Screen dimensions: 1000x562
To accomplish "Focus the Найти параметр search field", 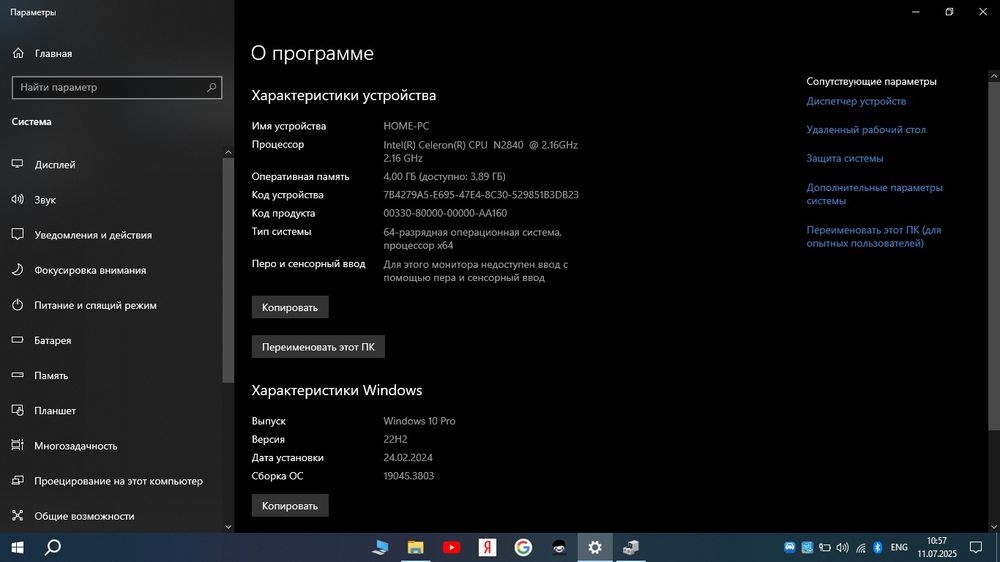I will click(x=117, y=87).
